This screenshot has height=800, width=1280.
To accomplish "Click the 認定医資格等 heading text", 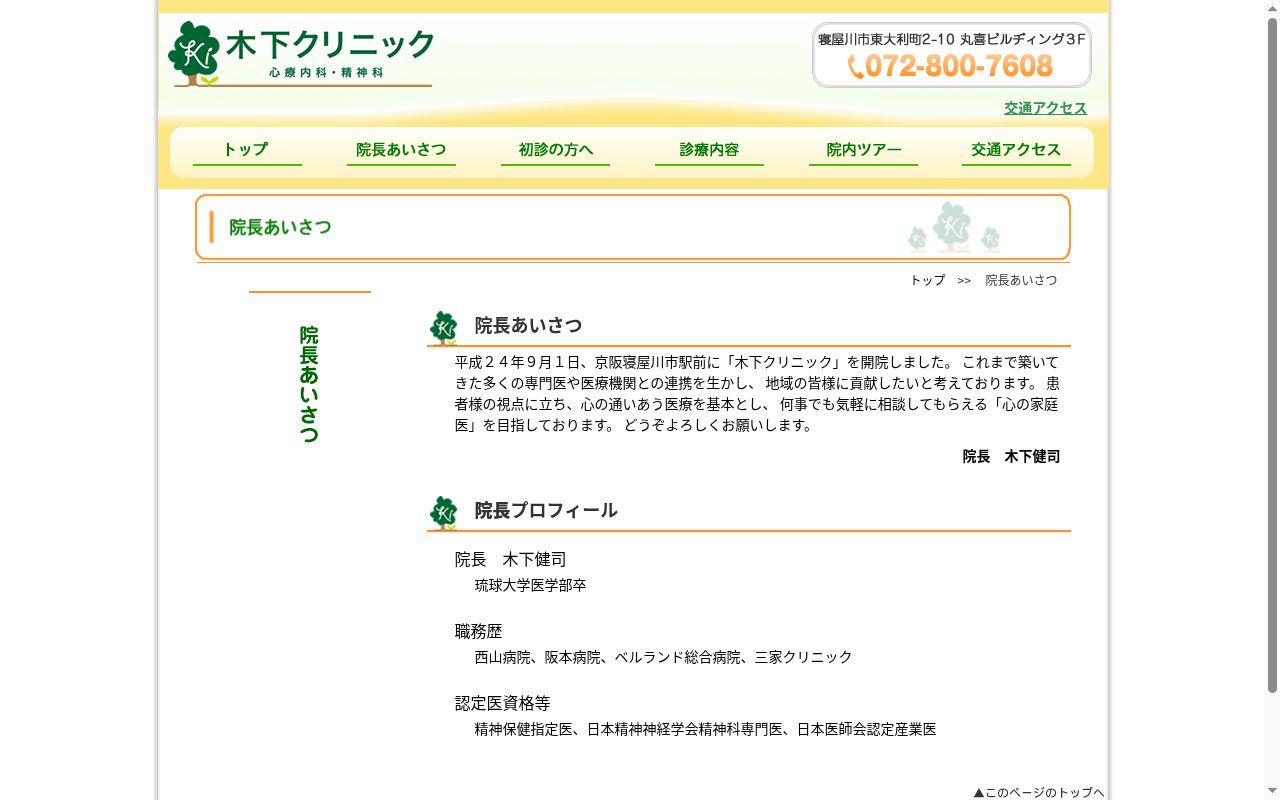I will (x=502, y=703).
